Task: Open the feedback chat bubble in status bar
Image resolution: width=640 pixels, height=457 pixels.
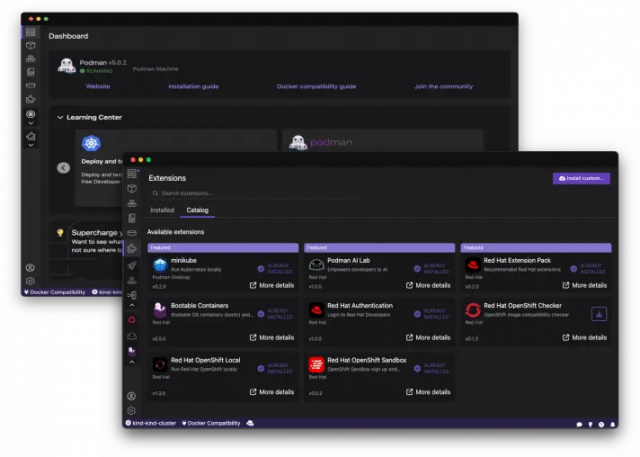Action: click(579, 424)
